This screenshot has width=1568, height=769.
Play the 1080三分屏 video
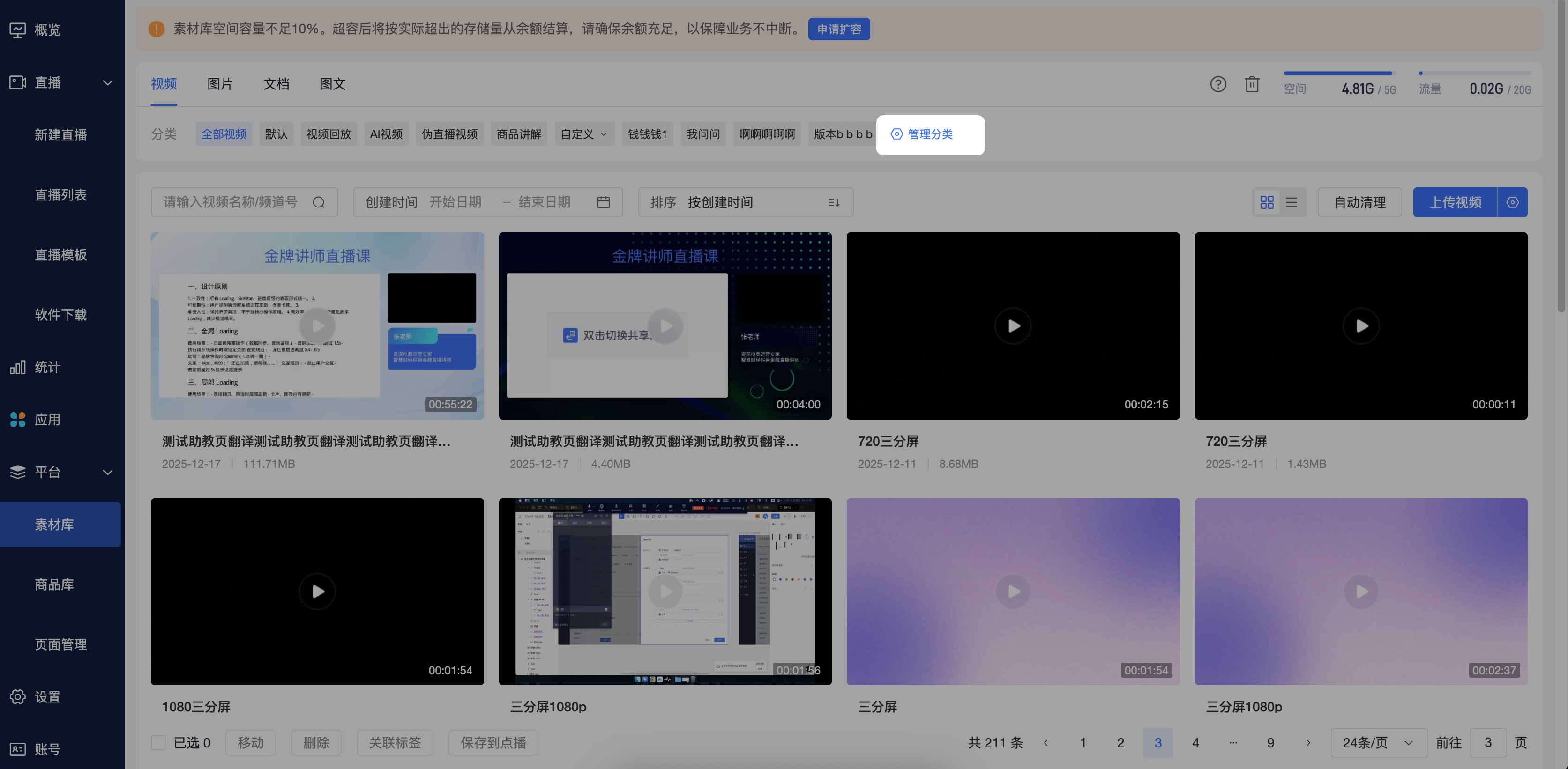coord(317,592)
